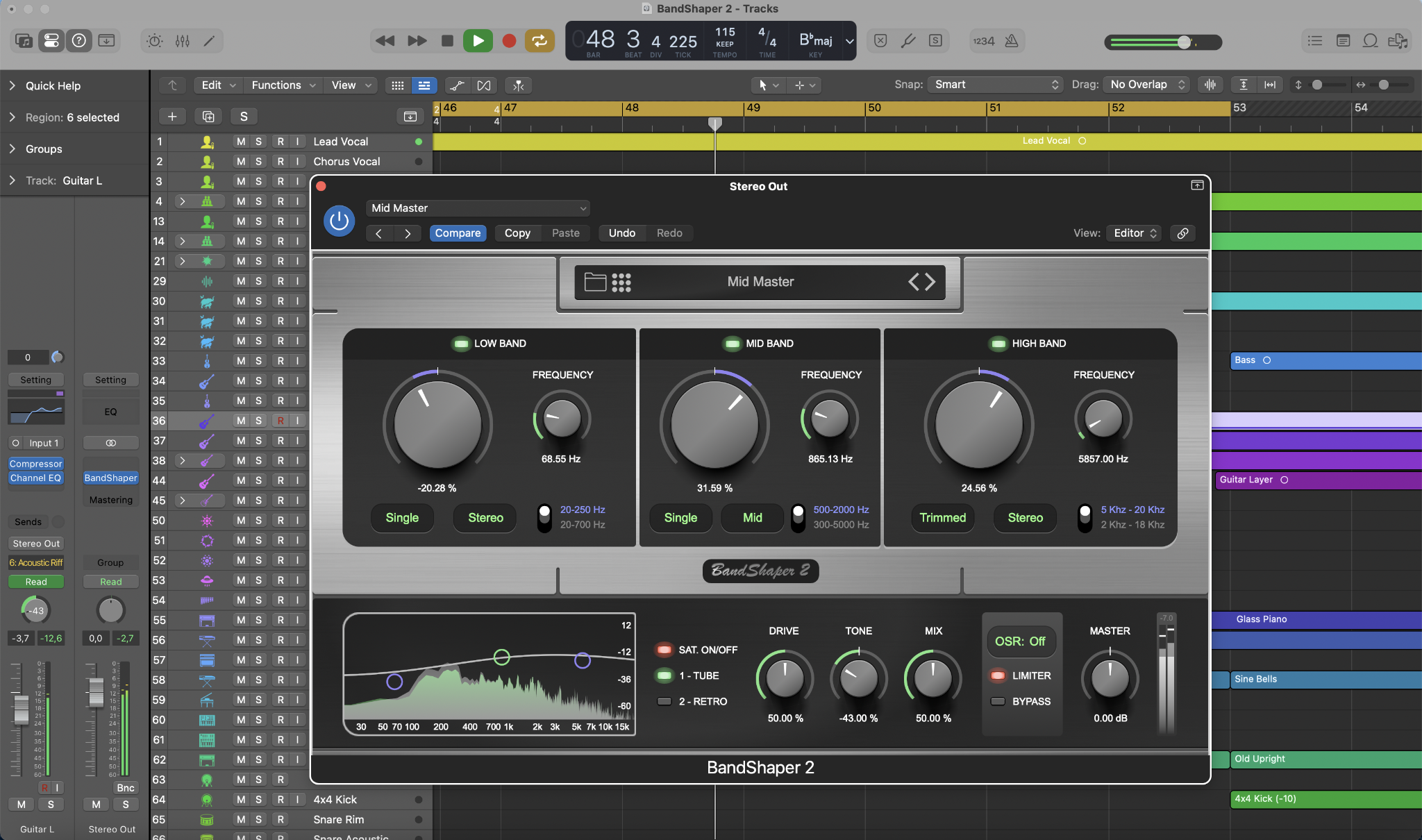Click the Stop transport button
The image size is (1422, 840).
pyautogui.click(x=448, y=41)
